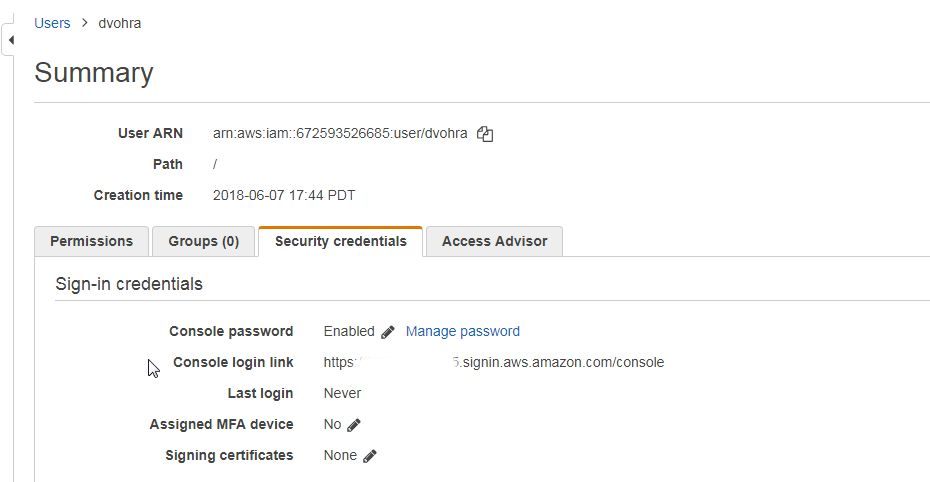Click the Sign-in credentials section heading
The height and width of the screenshot is (482, 930).
129,284
